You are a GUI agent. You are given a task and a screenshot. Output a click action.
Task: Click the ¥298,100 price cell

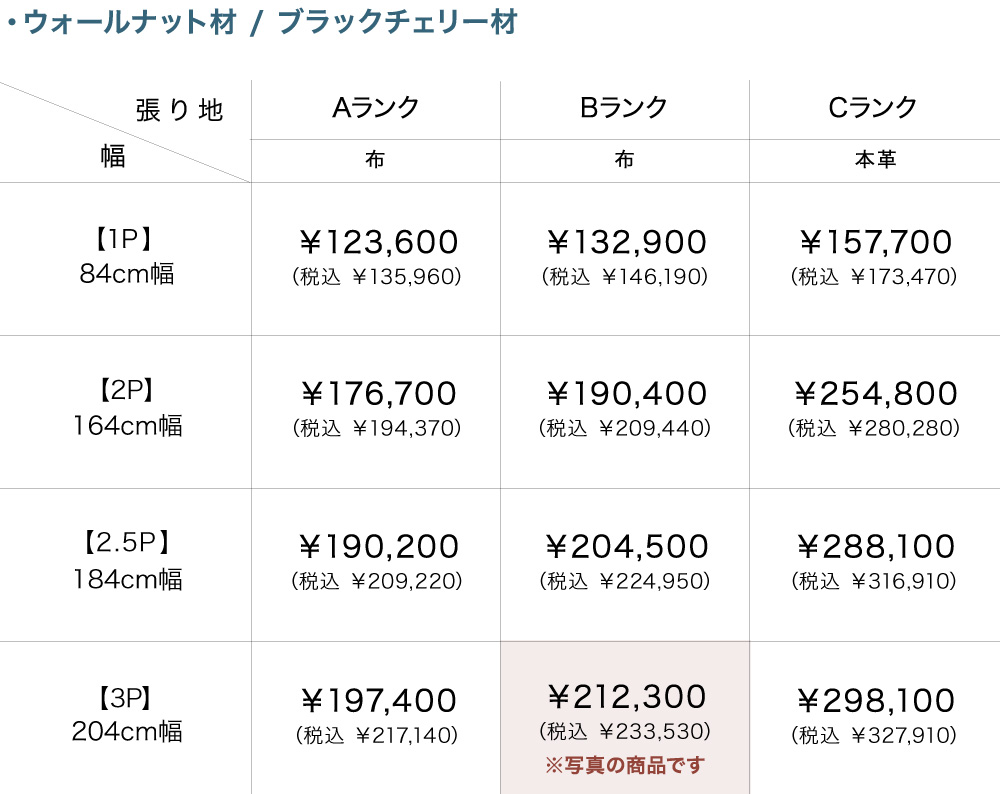point(875,715)
